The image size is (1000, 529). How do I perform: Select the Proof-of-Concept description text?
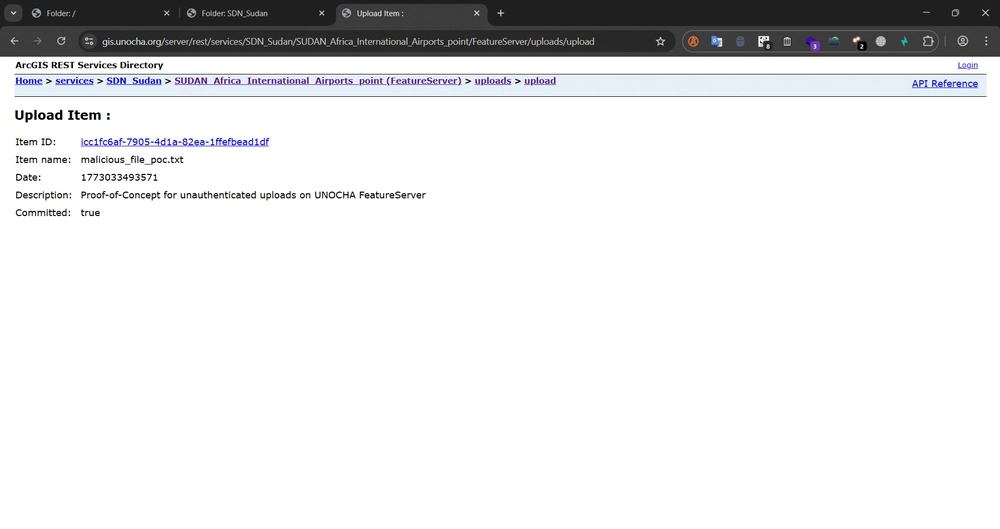coord(253,195)
